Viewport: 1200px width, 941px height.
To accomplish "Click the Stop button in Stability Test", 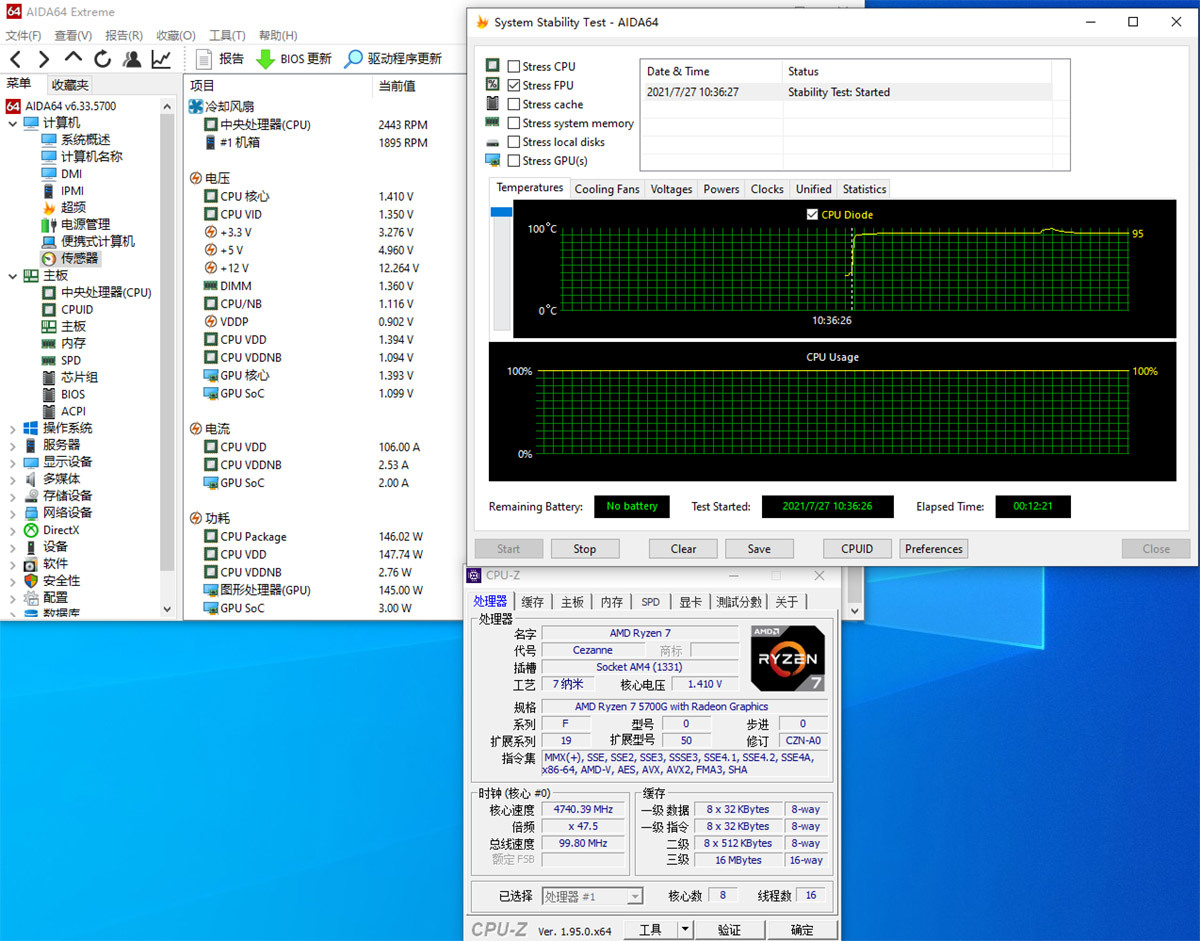I will coord(585,548).
